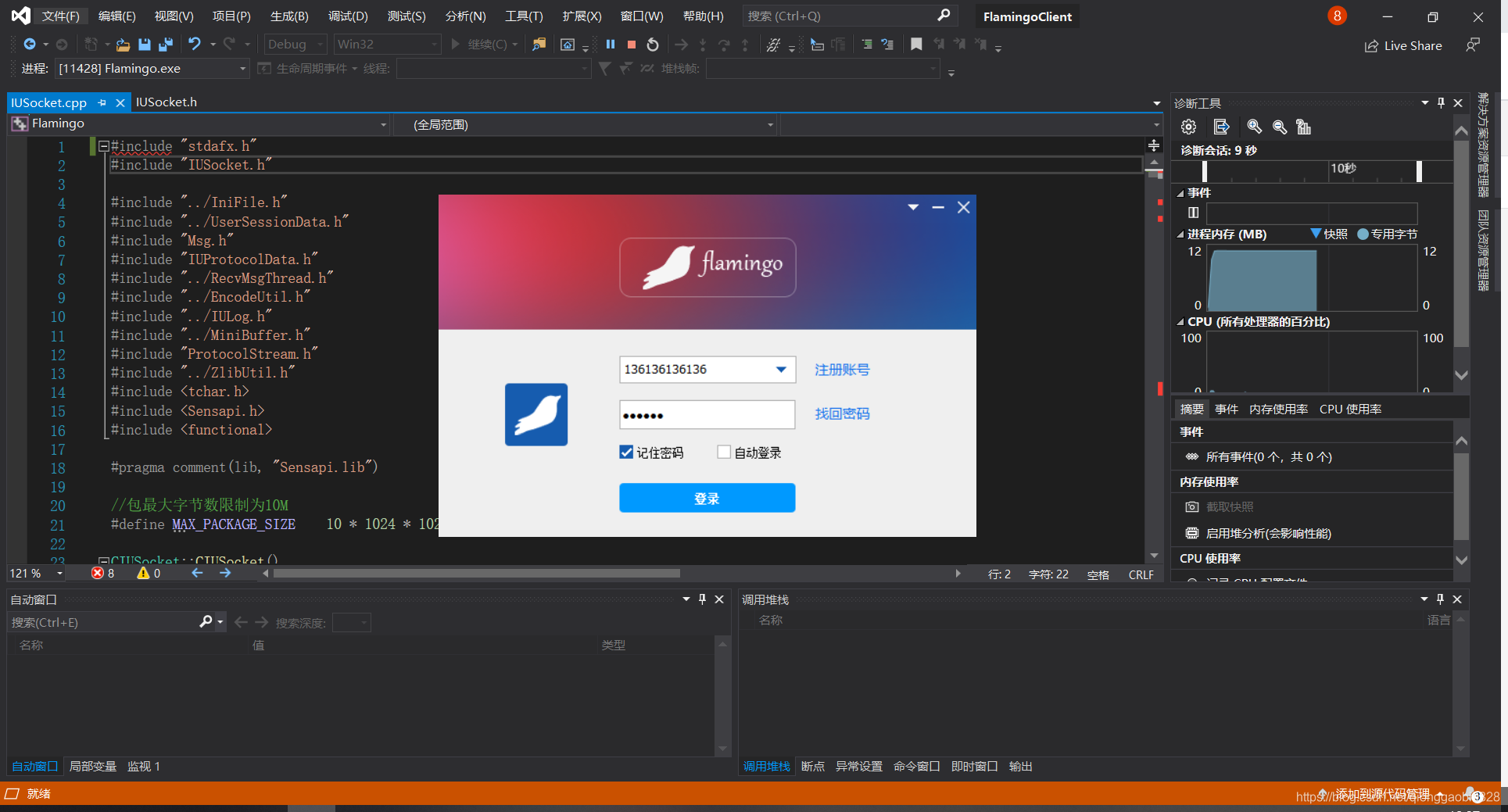1508x812 pixels.
Task: Click the 注册账号 link
Action: 842,370
